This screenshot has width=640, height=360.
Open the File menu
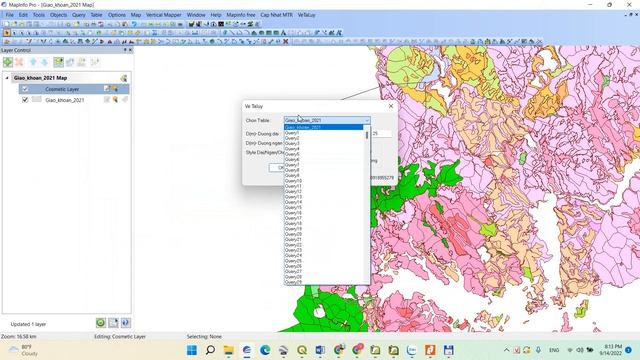click(x=10, y=15)
